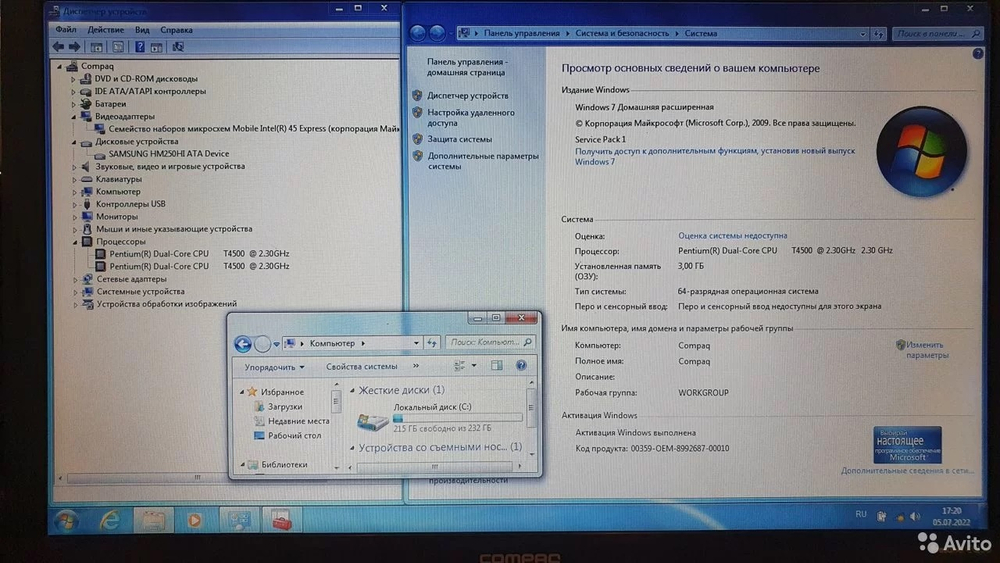Collapse the Видеоадаптеры node
This screenshot has width=1000, height=563.
73,117
